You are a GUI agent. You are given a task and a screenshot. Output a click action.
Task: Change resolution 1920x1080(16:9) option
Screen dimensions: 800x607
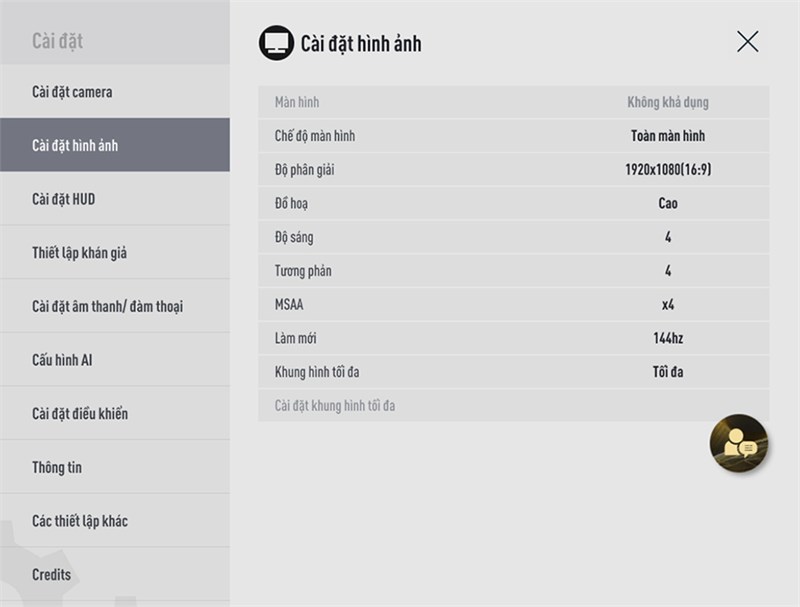pyautogui.click(x=668, y=169)
